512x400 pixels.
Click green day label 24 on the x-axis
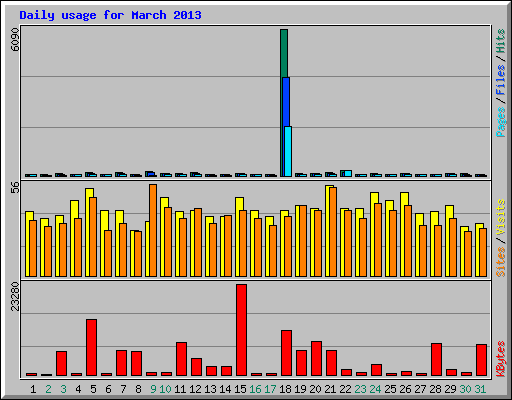[375, 389]
